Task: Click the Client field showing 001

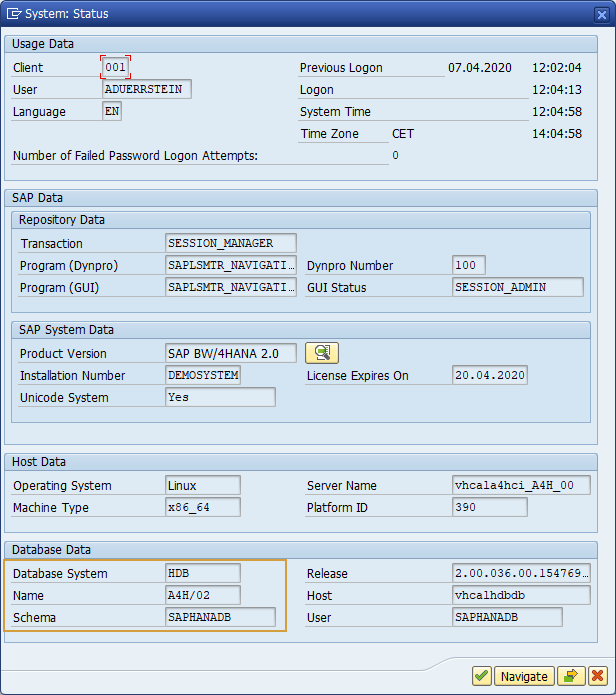Action: (x=116, y=67)
